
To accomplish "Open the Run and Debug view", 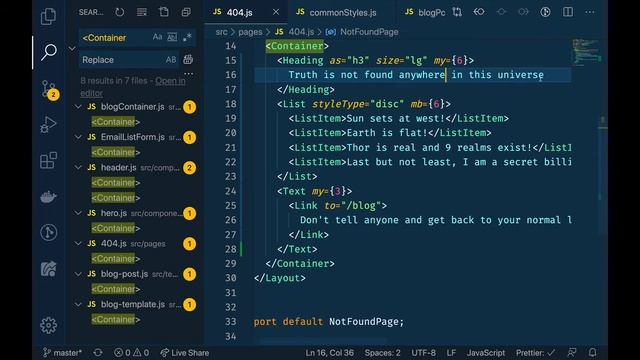I will tap(48, 124).
